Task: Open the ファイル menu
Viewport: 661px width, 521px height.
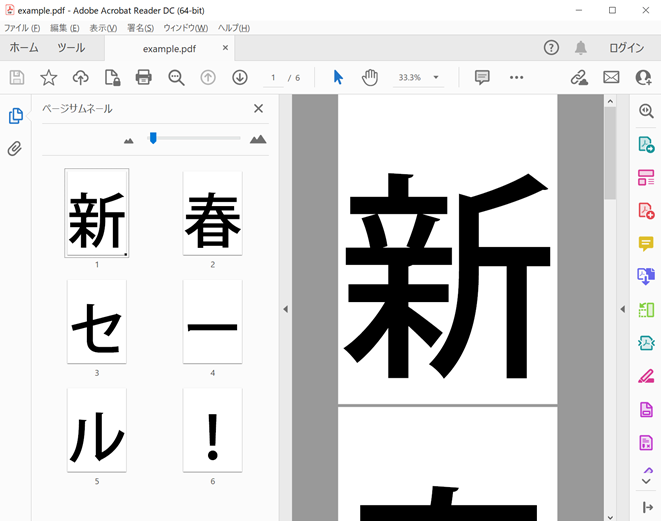Action: click(22, 28)
